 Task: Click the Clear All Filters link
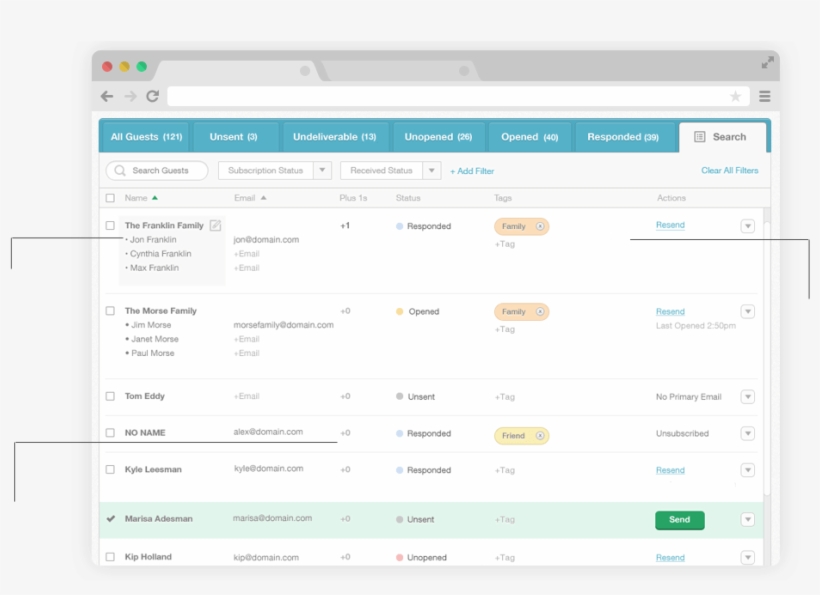tap(729, 171)
